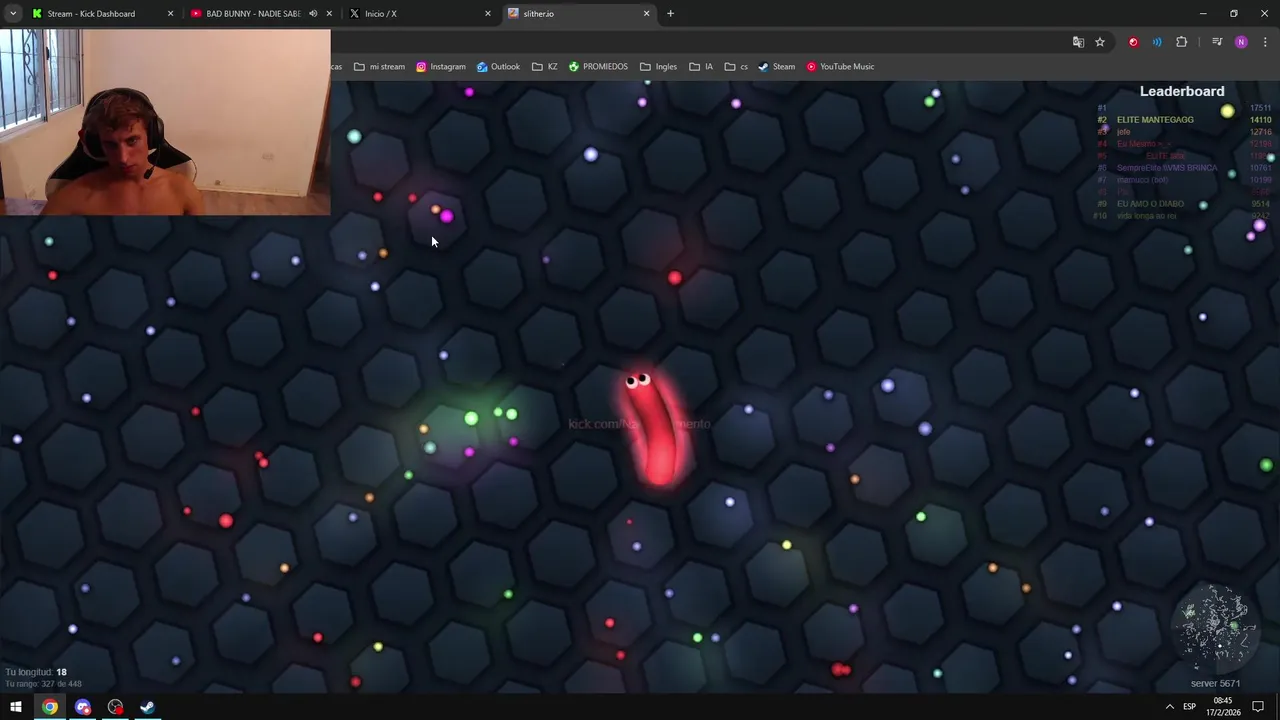
Task: Close the Inicio / X tab
Action: coord(488,14)
